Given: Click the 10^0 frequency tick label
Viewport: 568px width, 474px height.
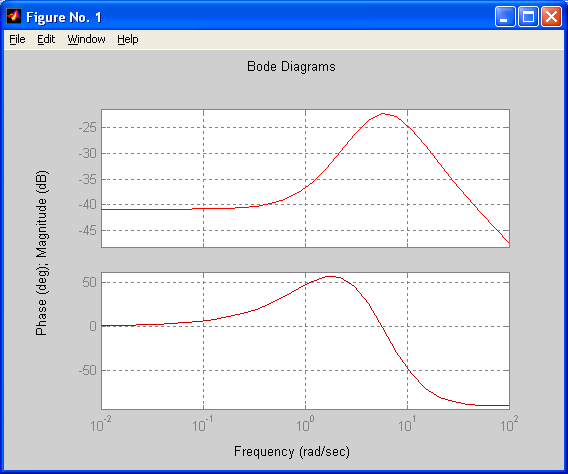Looking at the screenshot, I should click(305, 424).
